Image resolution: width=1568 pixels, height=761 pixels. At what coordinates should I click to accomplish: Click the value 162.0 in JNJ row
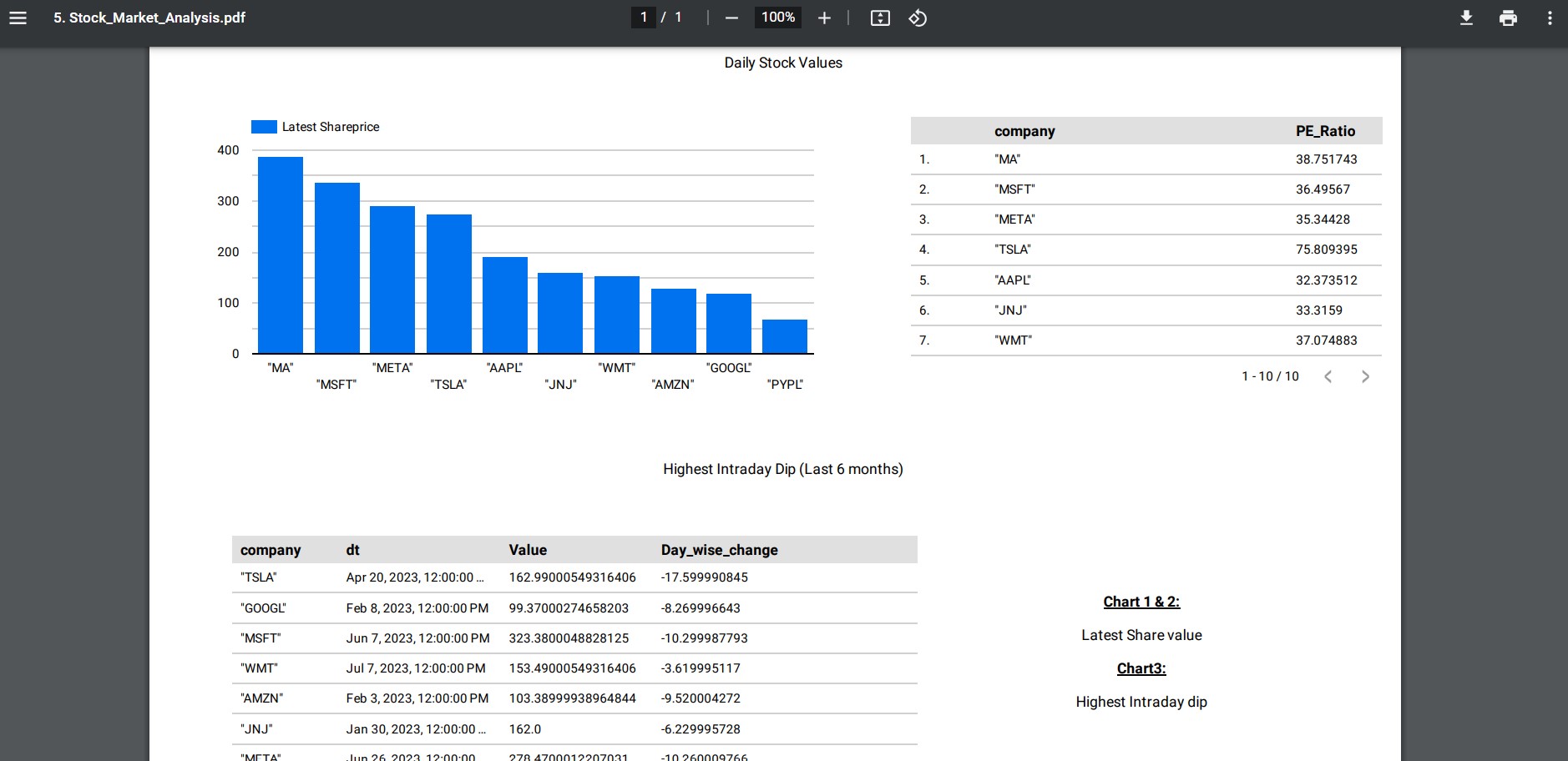pos(525,729)
